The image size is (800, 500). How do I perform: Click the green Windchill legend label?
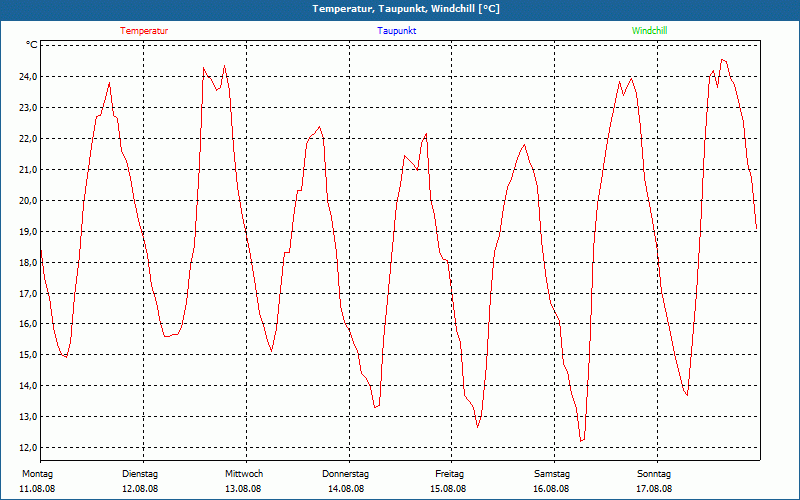(649, 31)
